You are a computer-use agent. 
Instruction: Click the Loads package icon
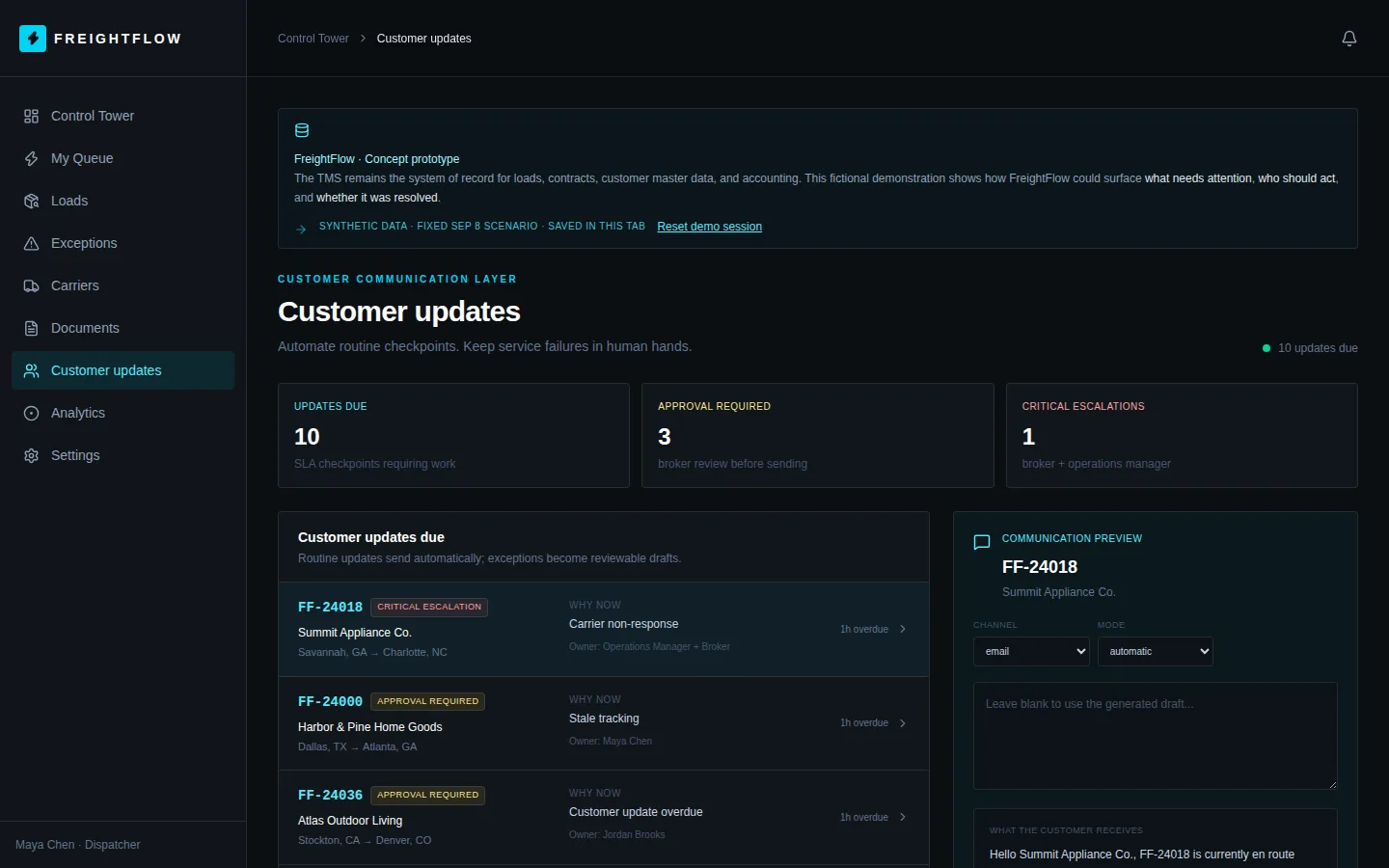[x=31, y=201]
